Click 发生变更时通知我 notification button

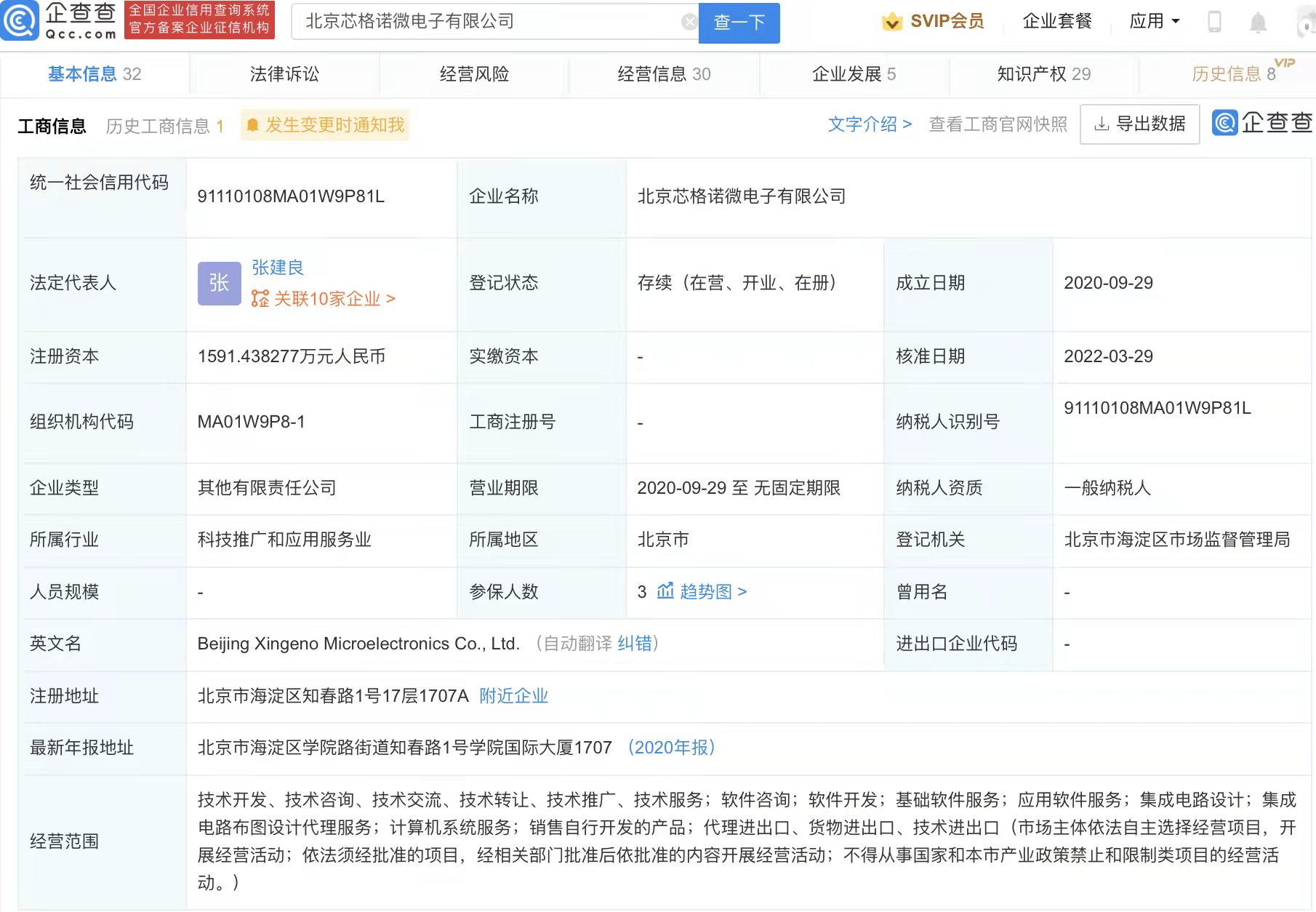pyautogui.click(x=325, y=125)
